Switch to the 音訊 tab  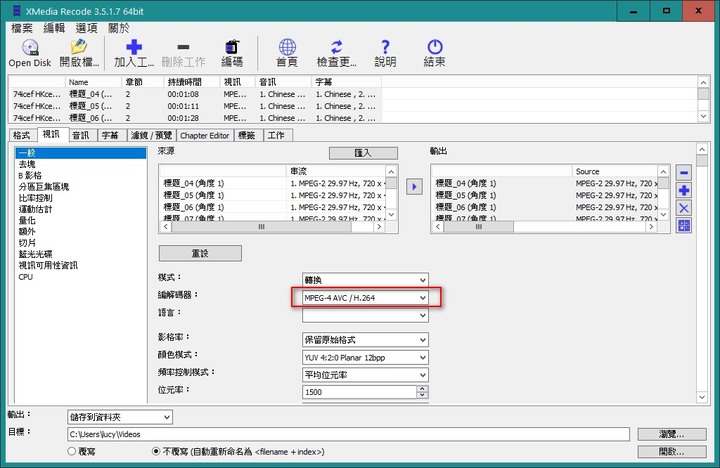pyautogui.click(x=81, y=135)
